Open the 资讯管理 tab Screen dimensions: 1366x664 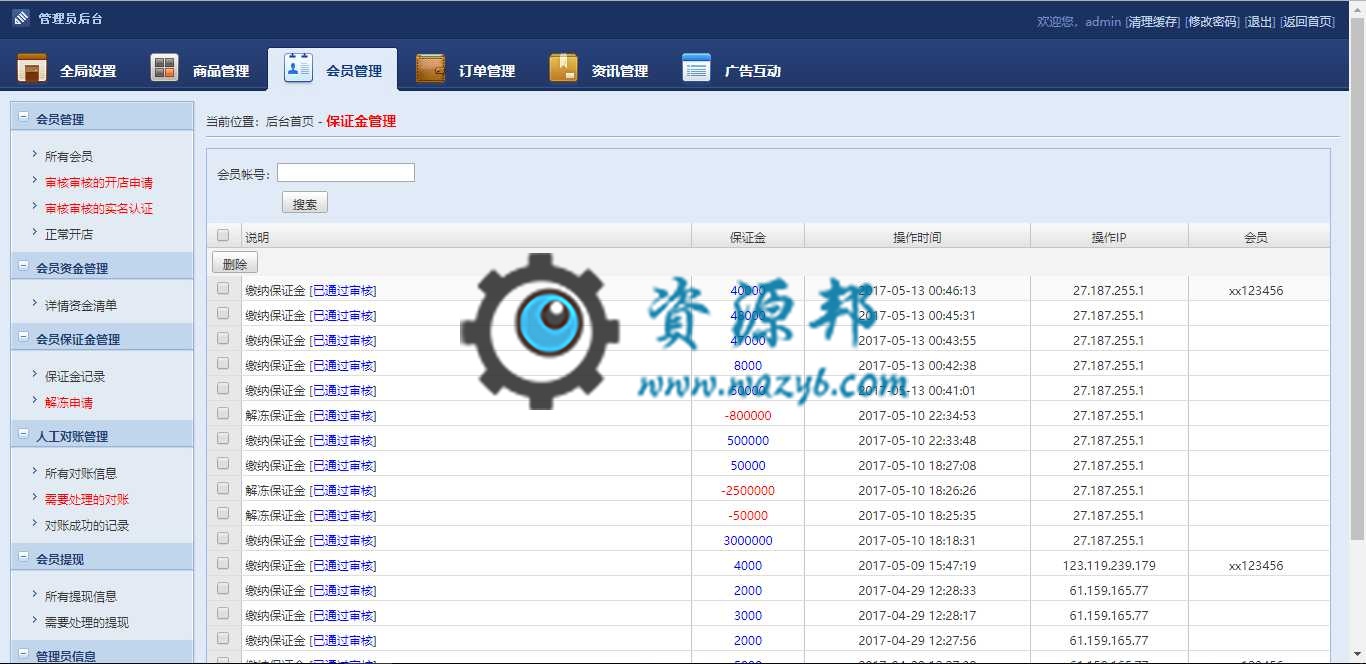[x=599, y=70]
